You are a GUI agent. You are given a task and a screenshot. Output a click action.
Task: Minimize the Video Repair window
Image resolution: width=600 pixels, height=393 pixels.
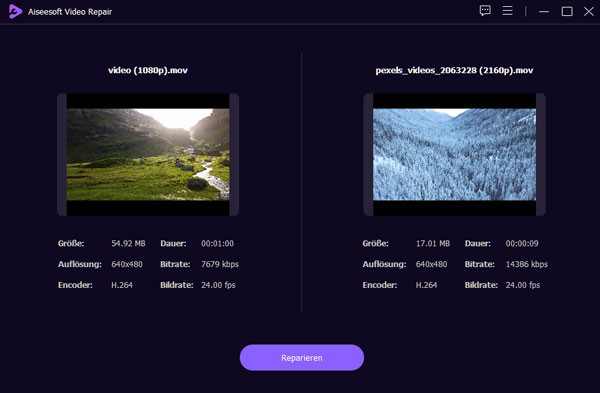tap(544, 11)
